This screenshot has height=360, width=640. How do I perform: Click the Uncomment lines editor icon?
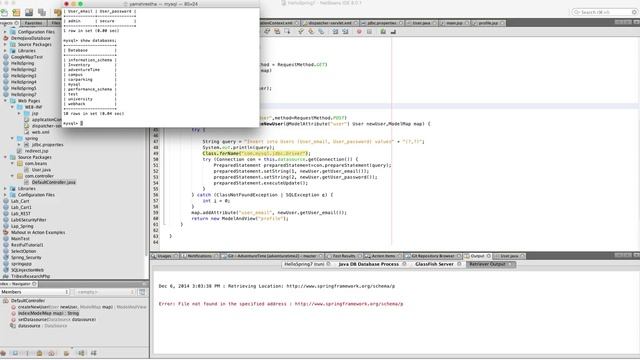click(393, 31)
